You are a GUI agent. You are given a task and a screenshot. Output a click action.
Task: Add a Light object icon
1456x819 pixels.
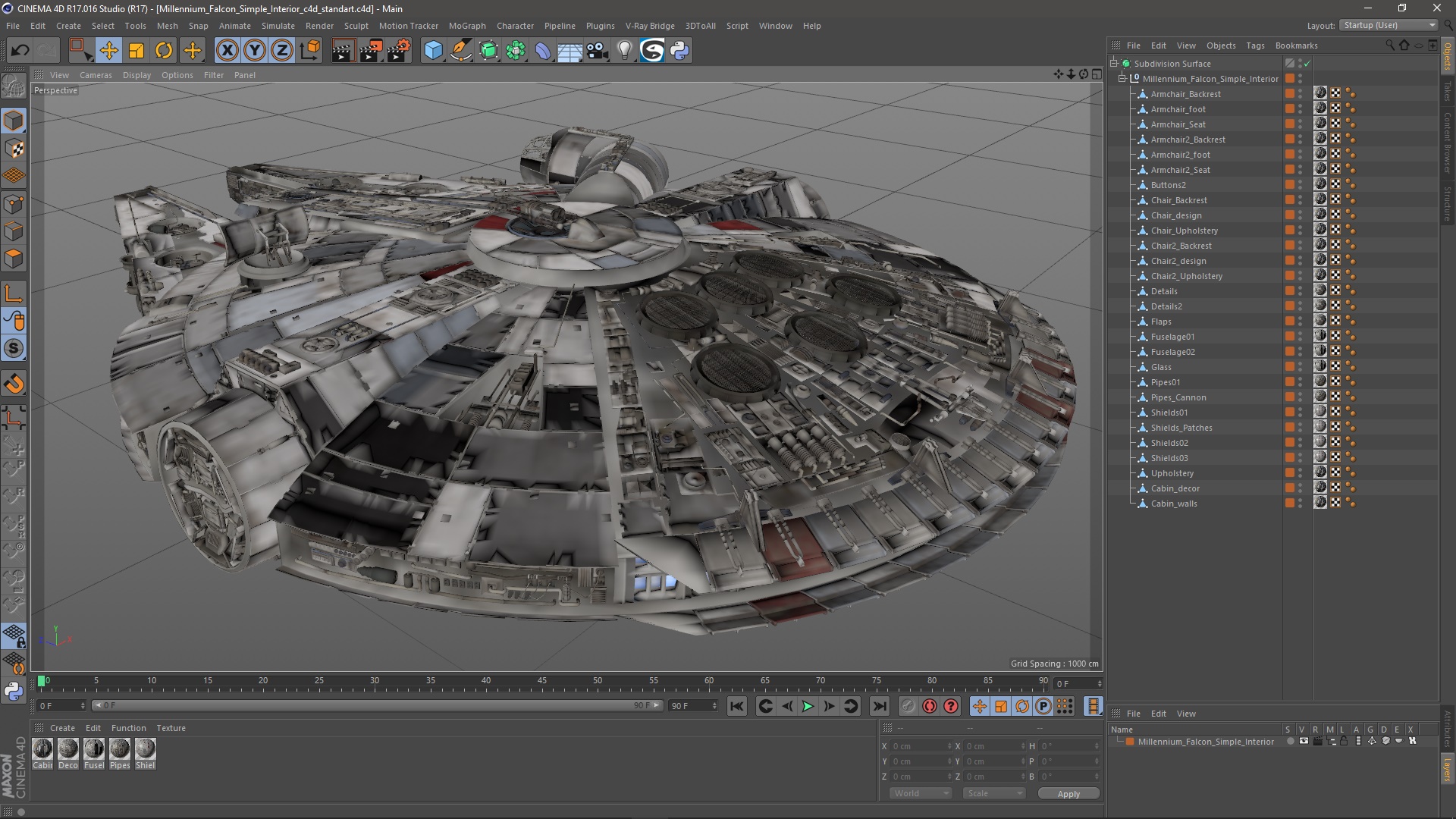click(x=625, y=51)
